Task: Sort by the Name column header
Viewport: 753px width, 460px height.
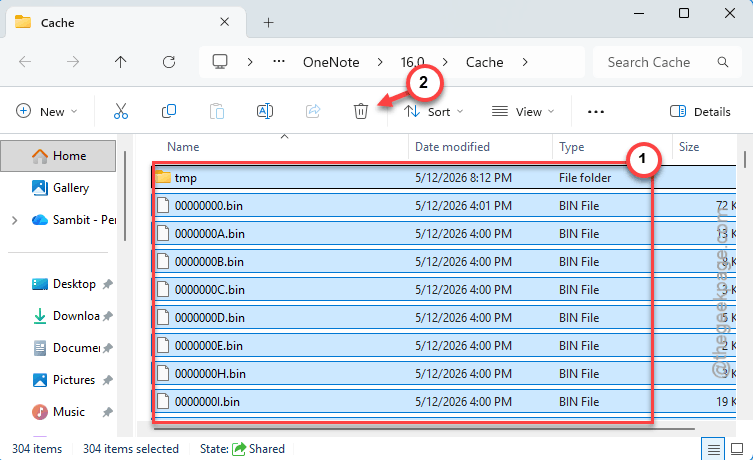Action: pyautogui.click(x=183, y=147)
